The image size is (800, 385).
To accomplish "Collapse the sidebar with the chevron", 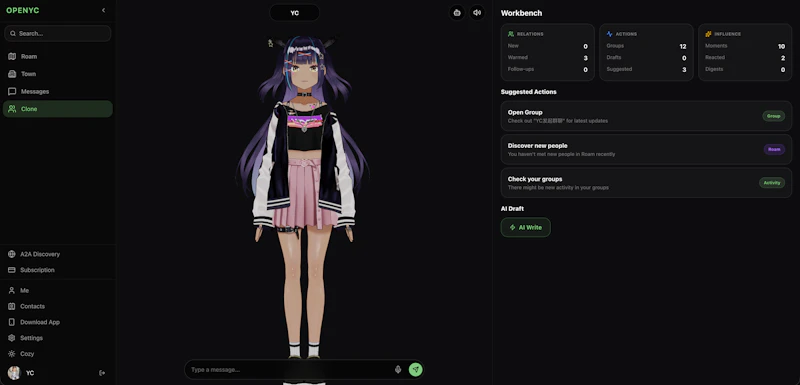I will [x=104, y=10].
